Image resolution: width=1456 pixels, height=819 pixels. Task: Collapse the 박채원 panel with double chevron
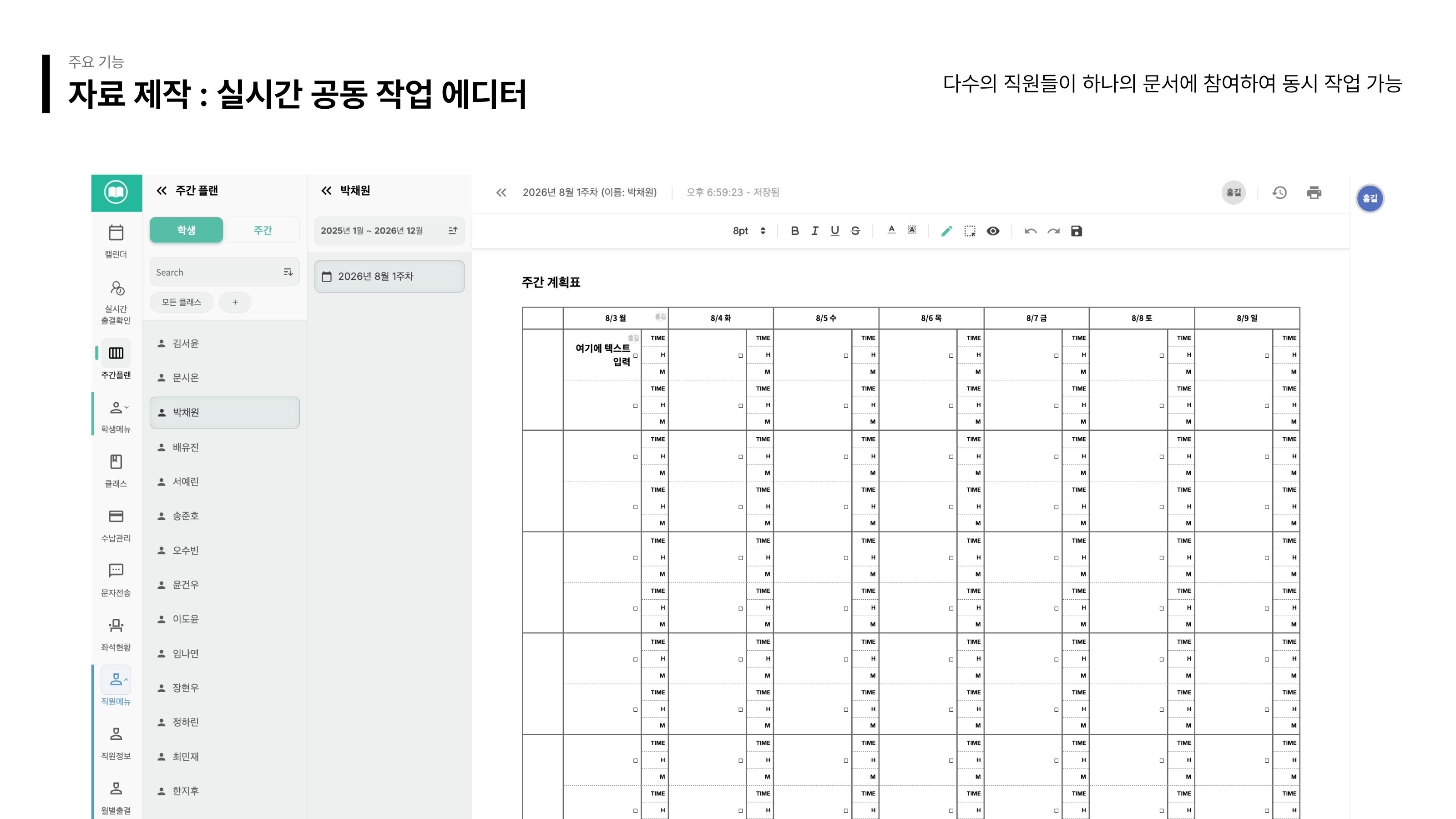click(326, 191)
